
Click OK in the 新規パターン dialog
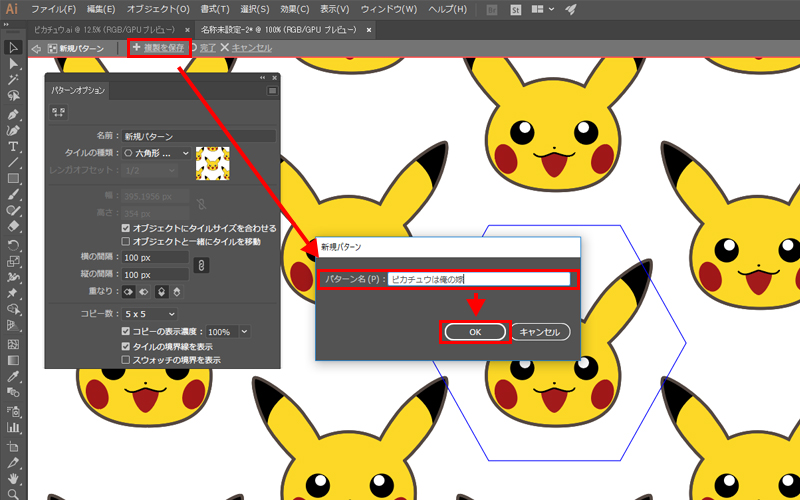point(475,332)
